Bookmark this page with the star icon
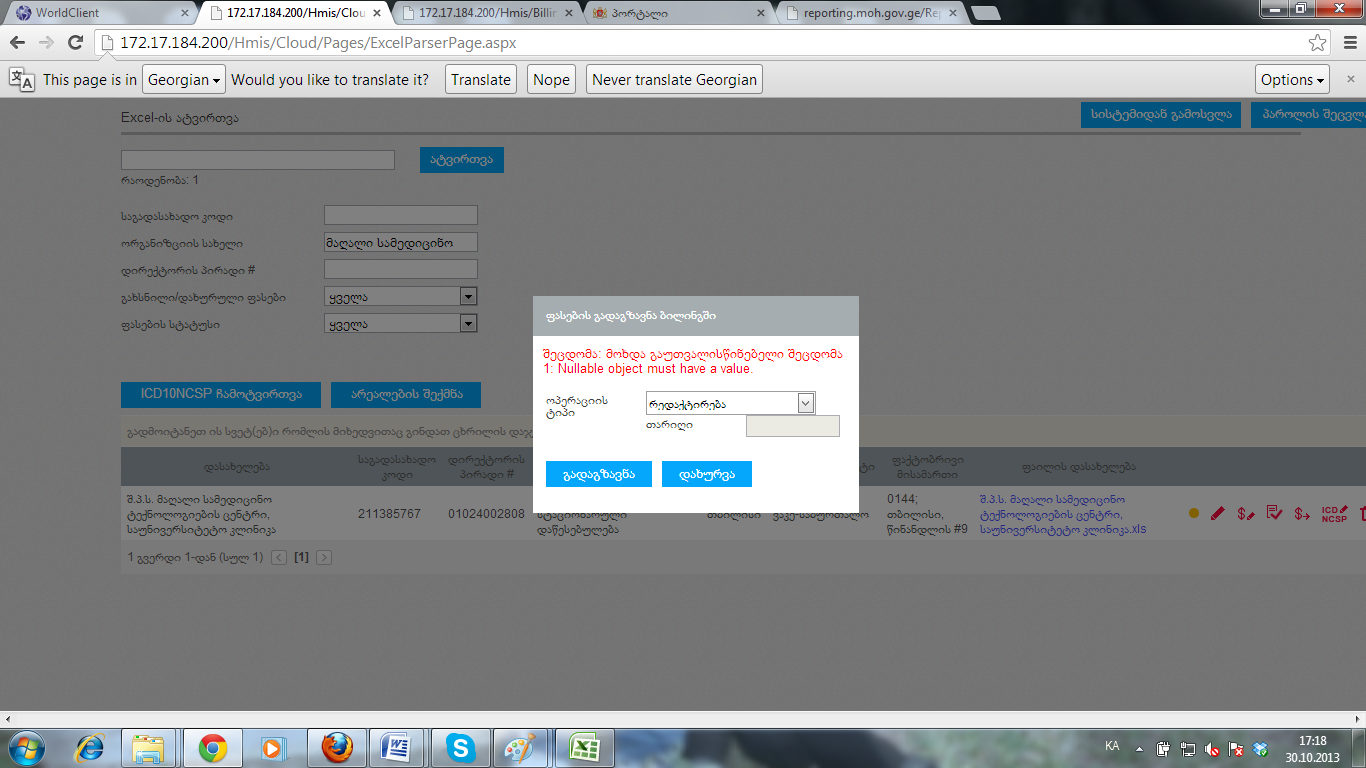The image size is (1366, 768). pyautogui.click(x=1318, y=43)
